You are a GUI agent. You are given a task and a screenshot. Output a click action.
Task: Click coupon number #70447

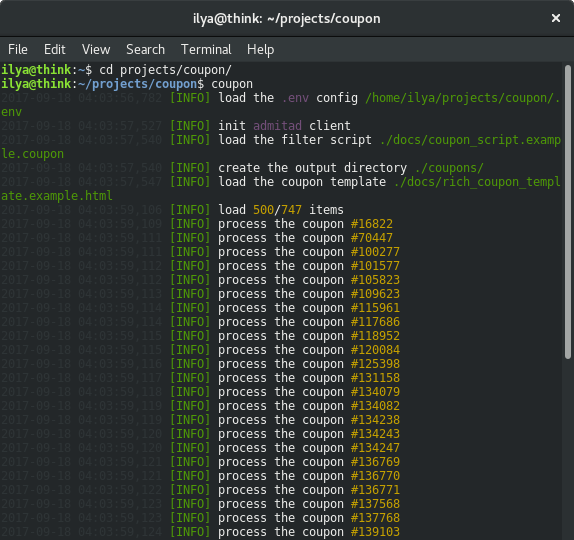372,238
